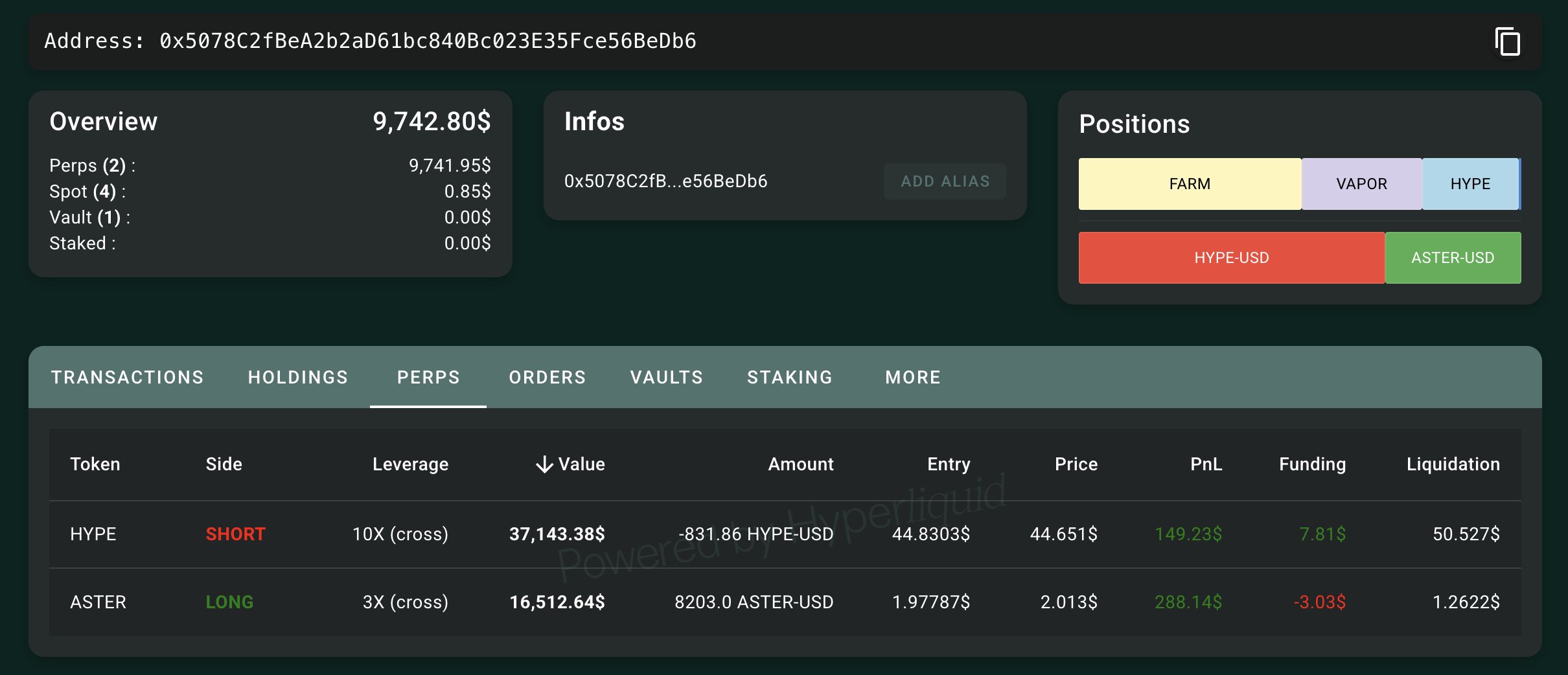The image size is (1568, 675).
Task: Click the ASTER token row
Action: click(x=98, y=602)
